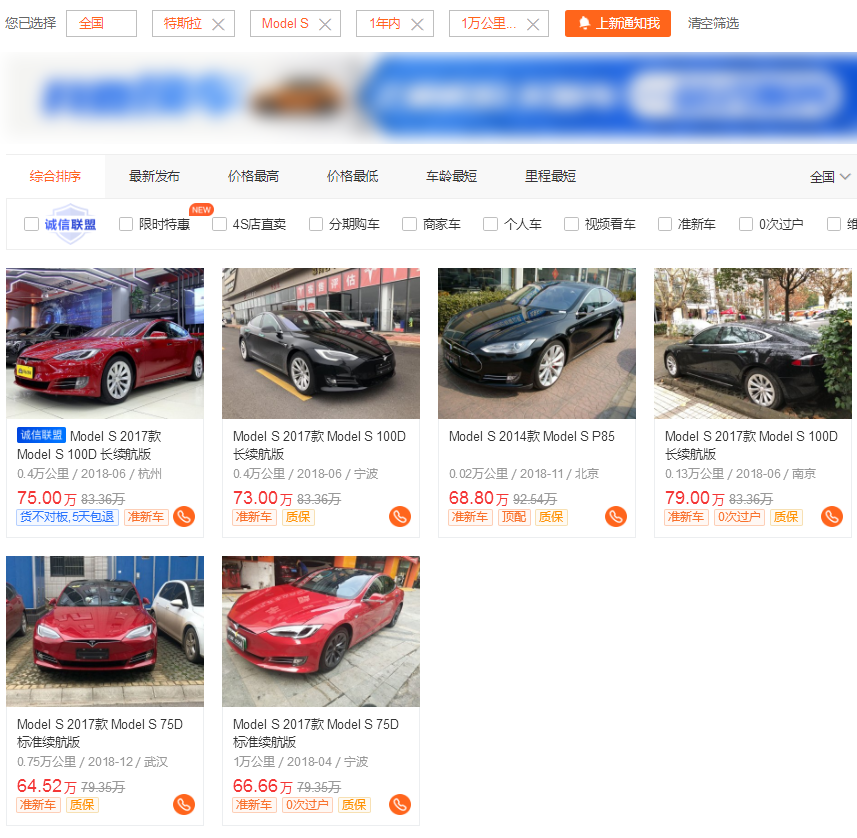Remove the Model S filter tag
This screenshot has height=838, width=857.
325,24
